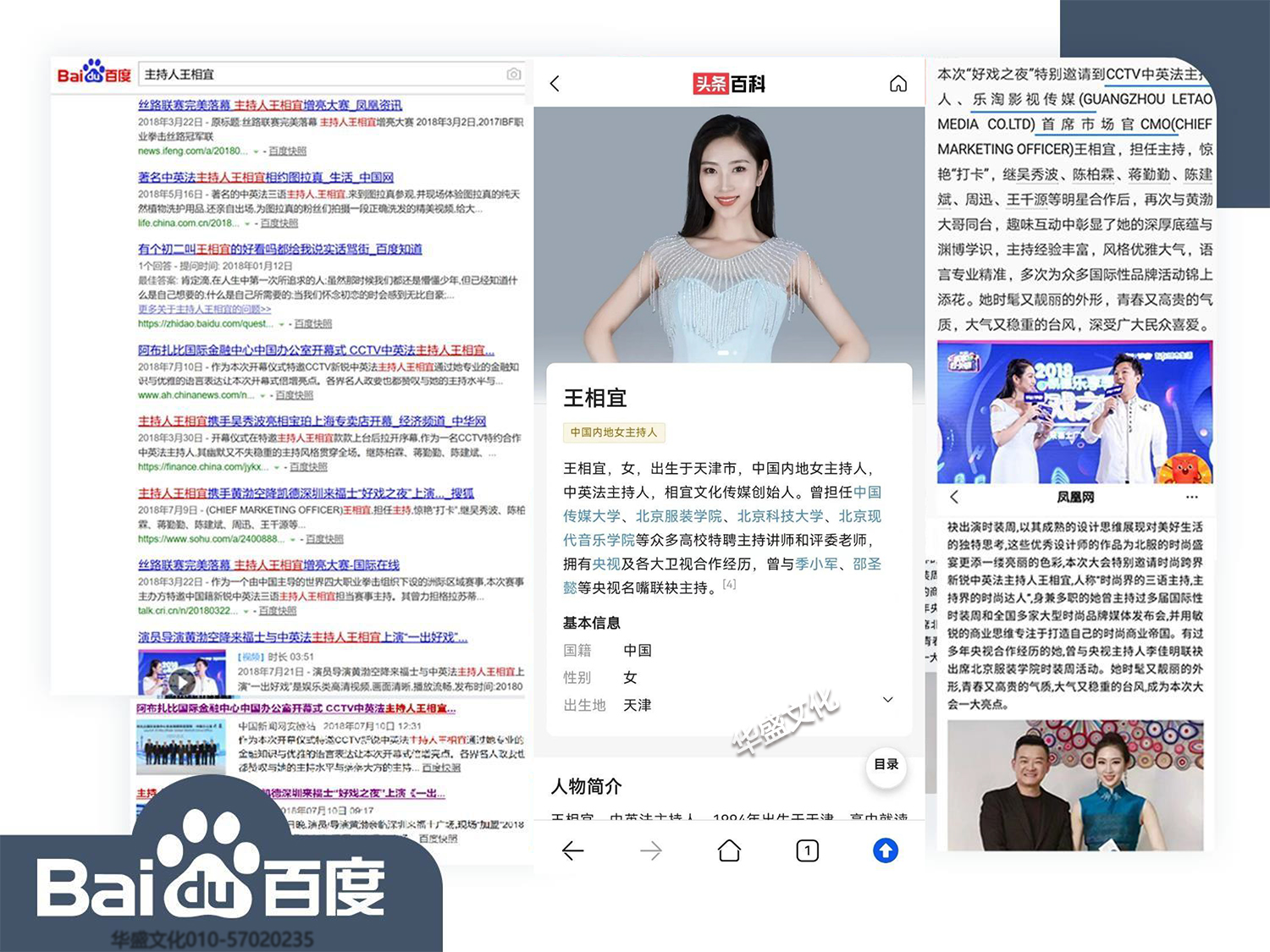Open 百度快照 for life.china.com.cn result
Image resolution: width=1270 pixels, height=952 pixels.
tap(279, 223)
